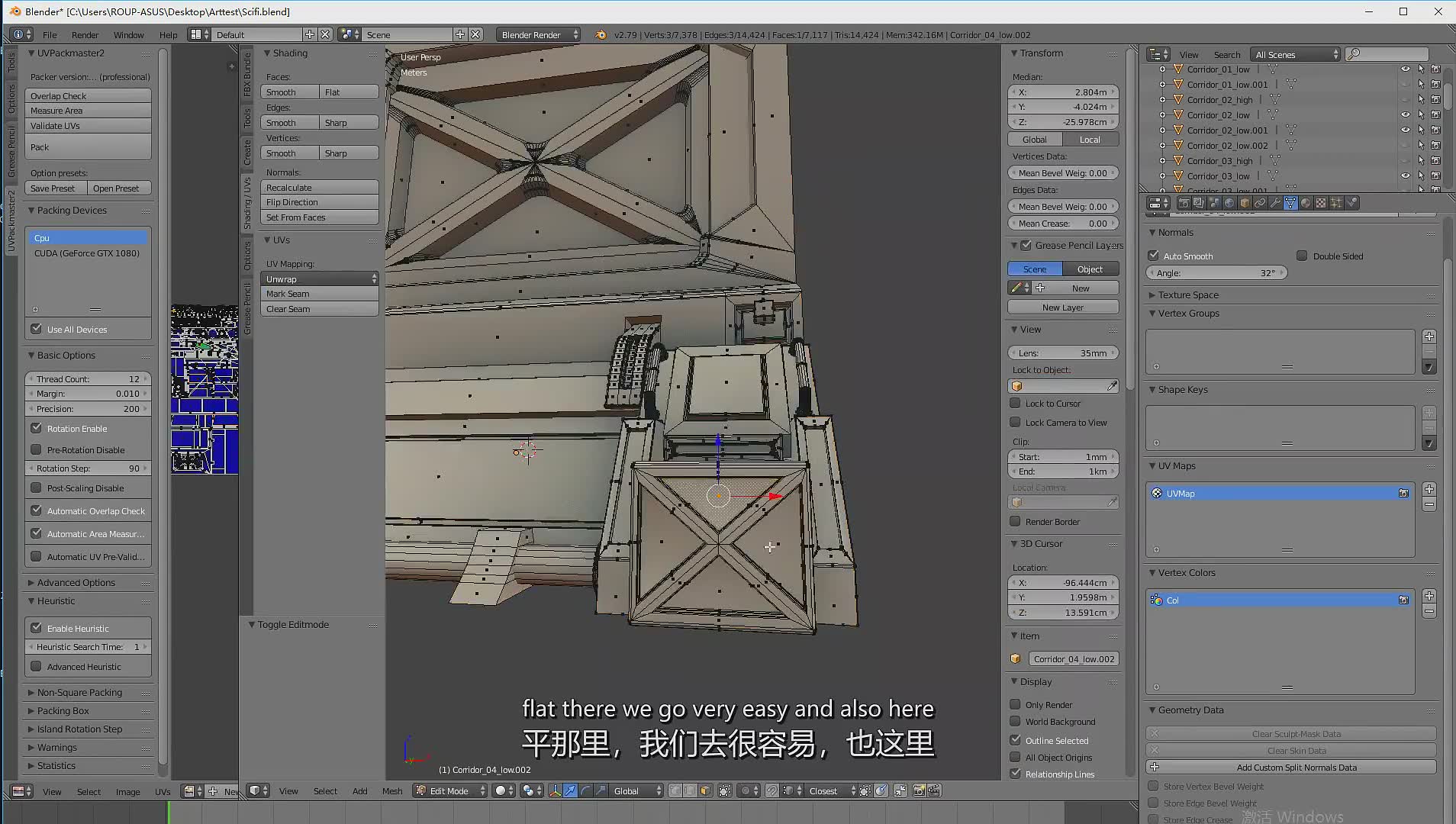Click the Overlap Check button

89,95
